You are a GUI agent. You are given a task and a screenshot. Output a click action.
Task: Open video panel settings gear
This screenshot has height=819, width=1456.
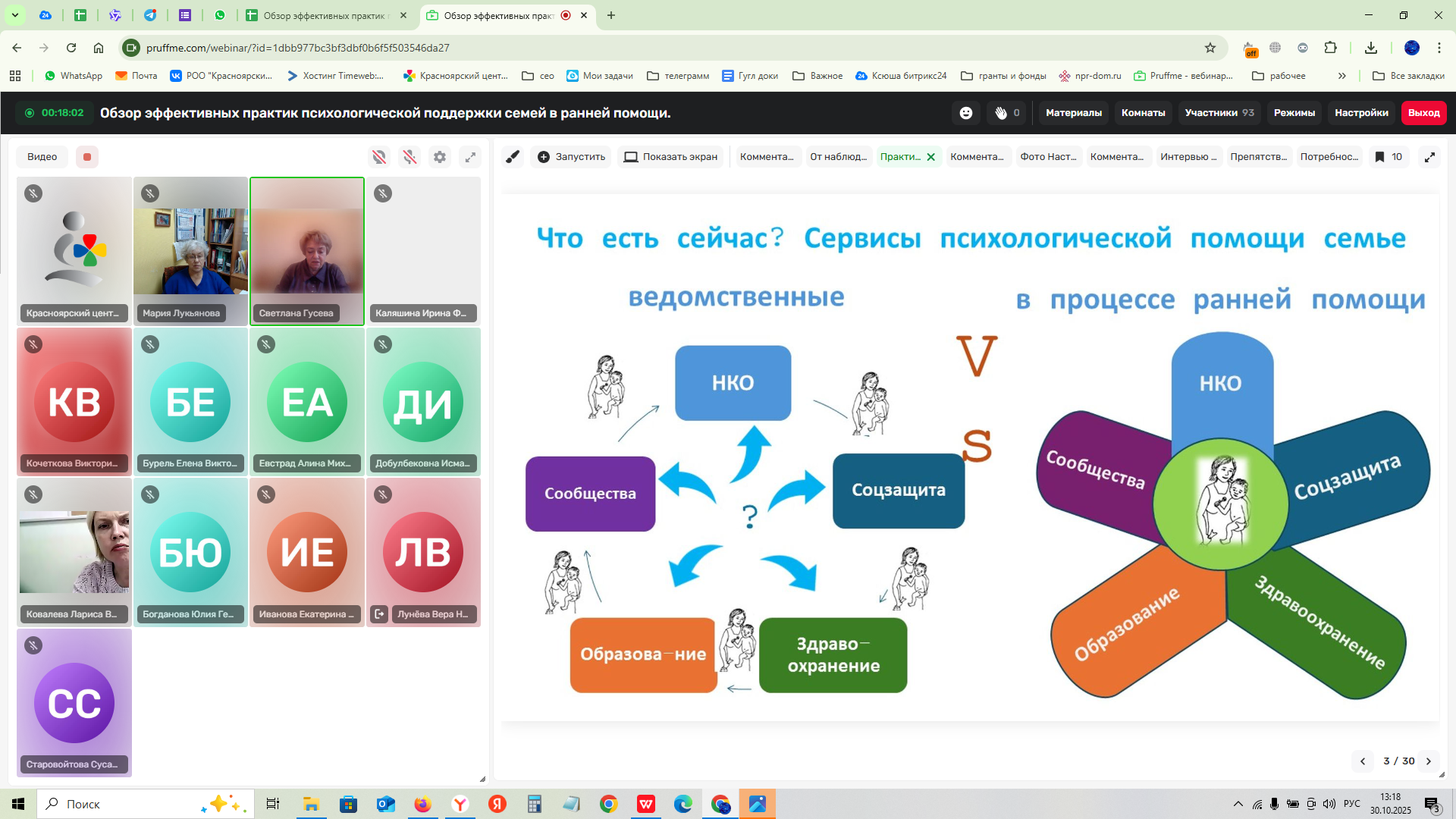tap(440, 157)
